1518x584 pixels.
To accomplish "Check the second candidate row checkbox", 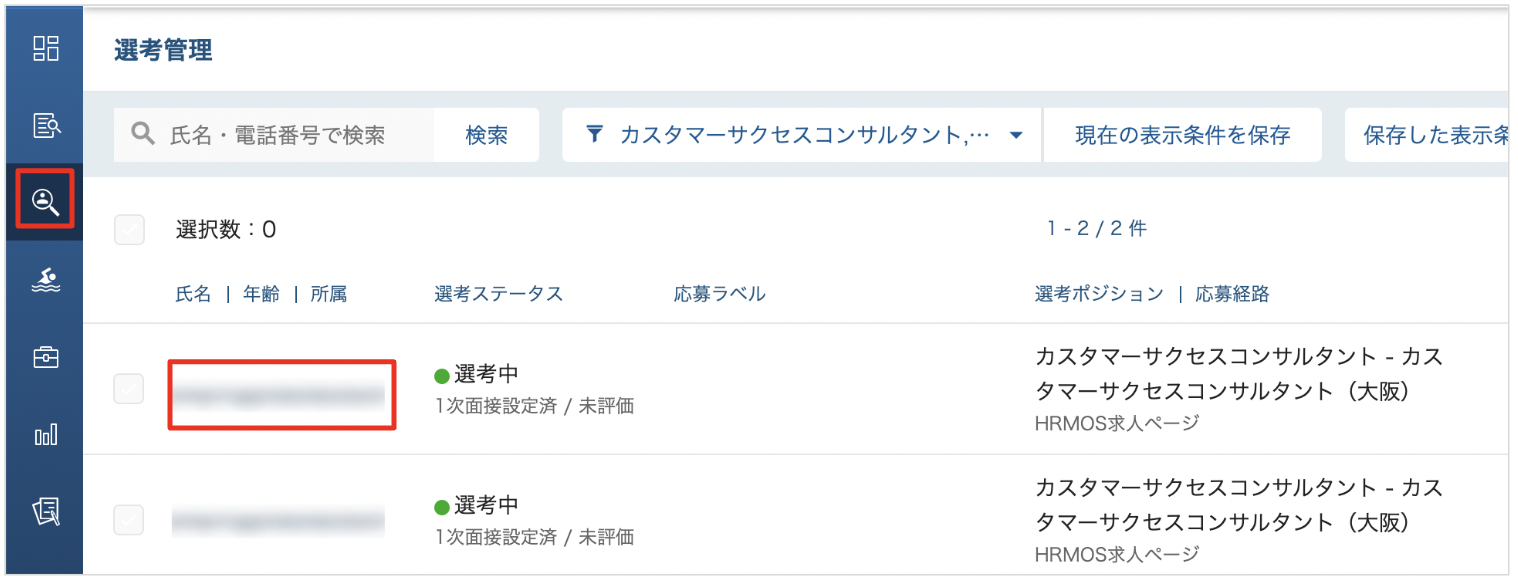I will (x=129, y=520).
